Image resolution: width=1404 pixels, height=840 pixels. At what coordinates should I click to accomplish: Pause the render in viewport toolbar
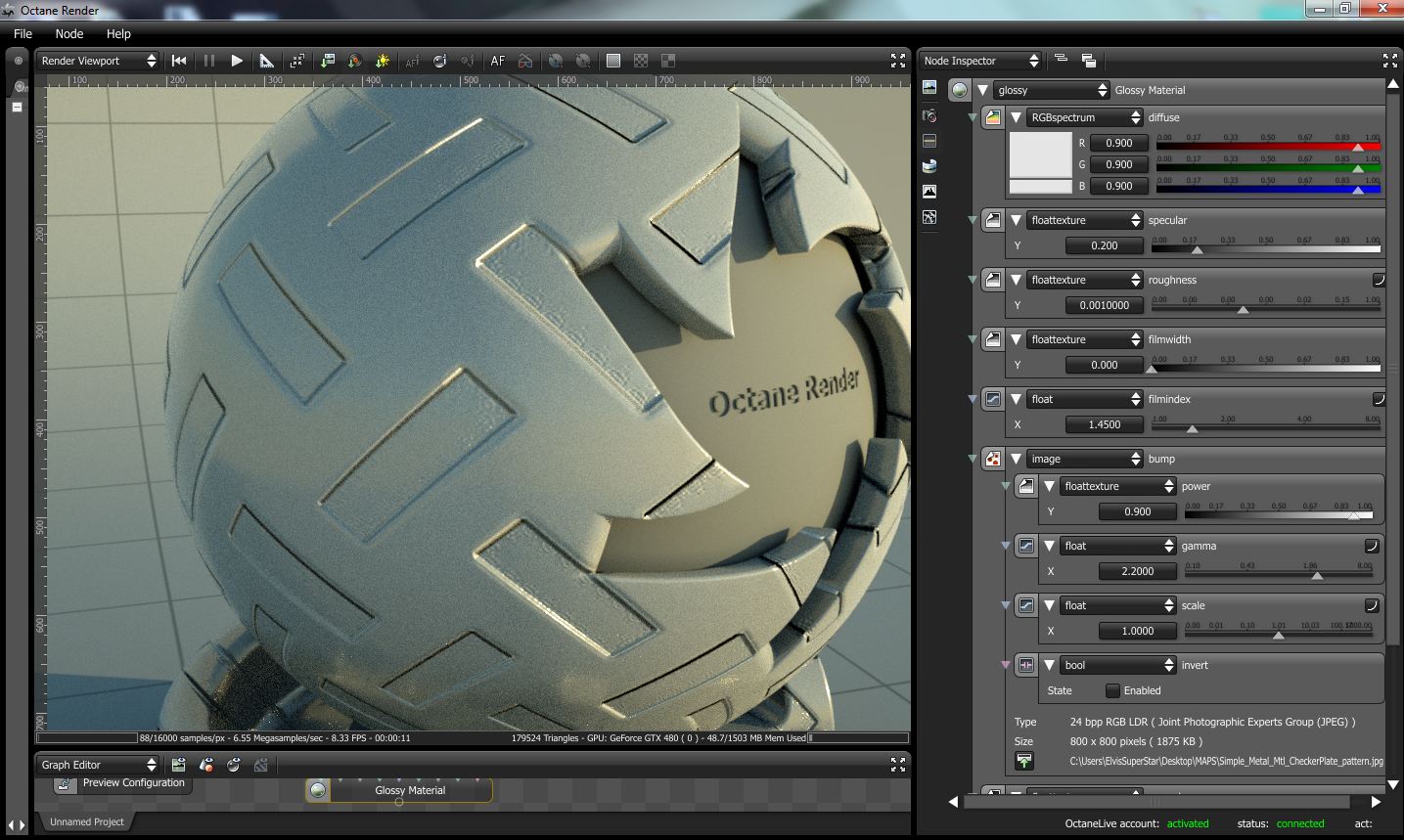coord(208,61)
